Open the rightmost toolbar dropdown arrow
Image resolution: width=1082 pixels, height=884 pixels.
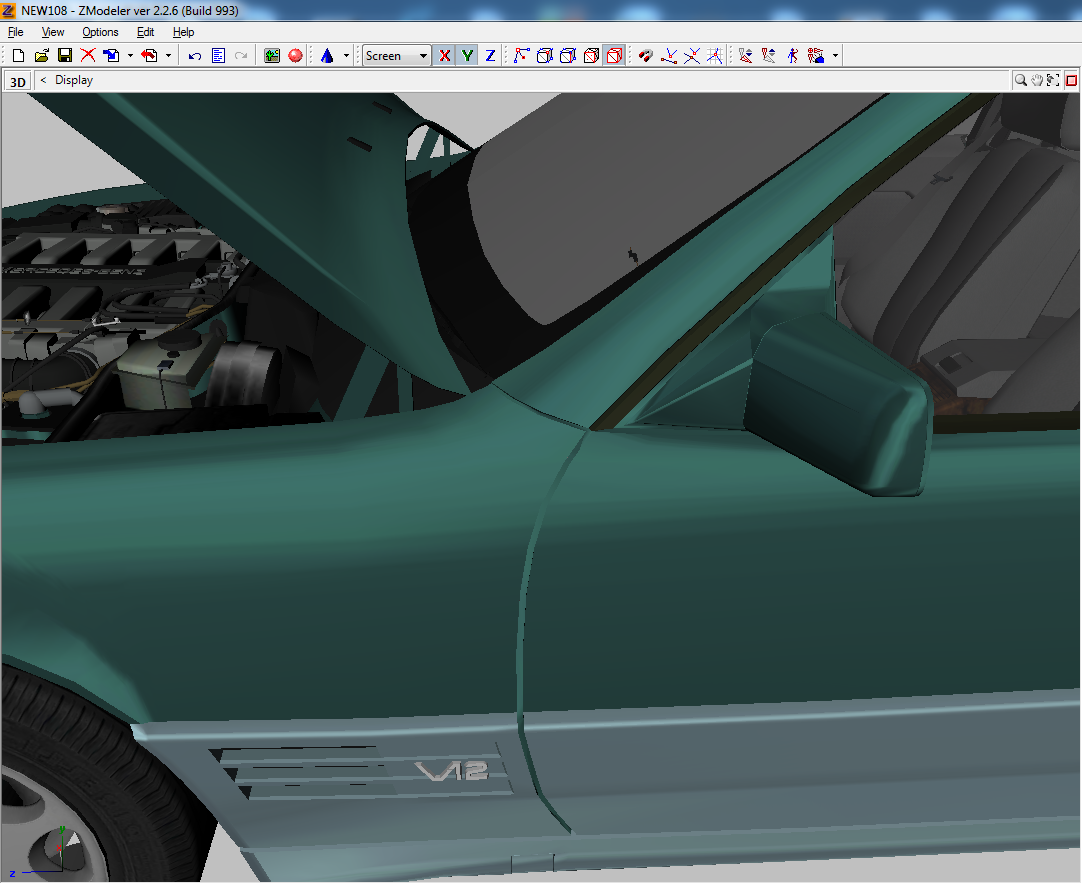click(x=835, y=55)
